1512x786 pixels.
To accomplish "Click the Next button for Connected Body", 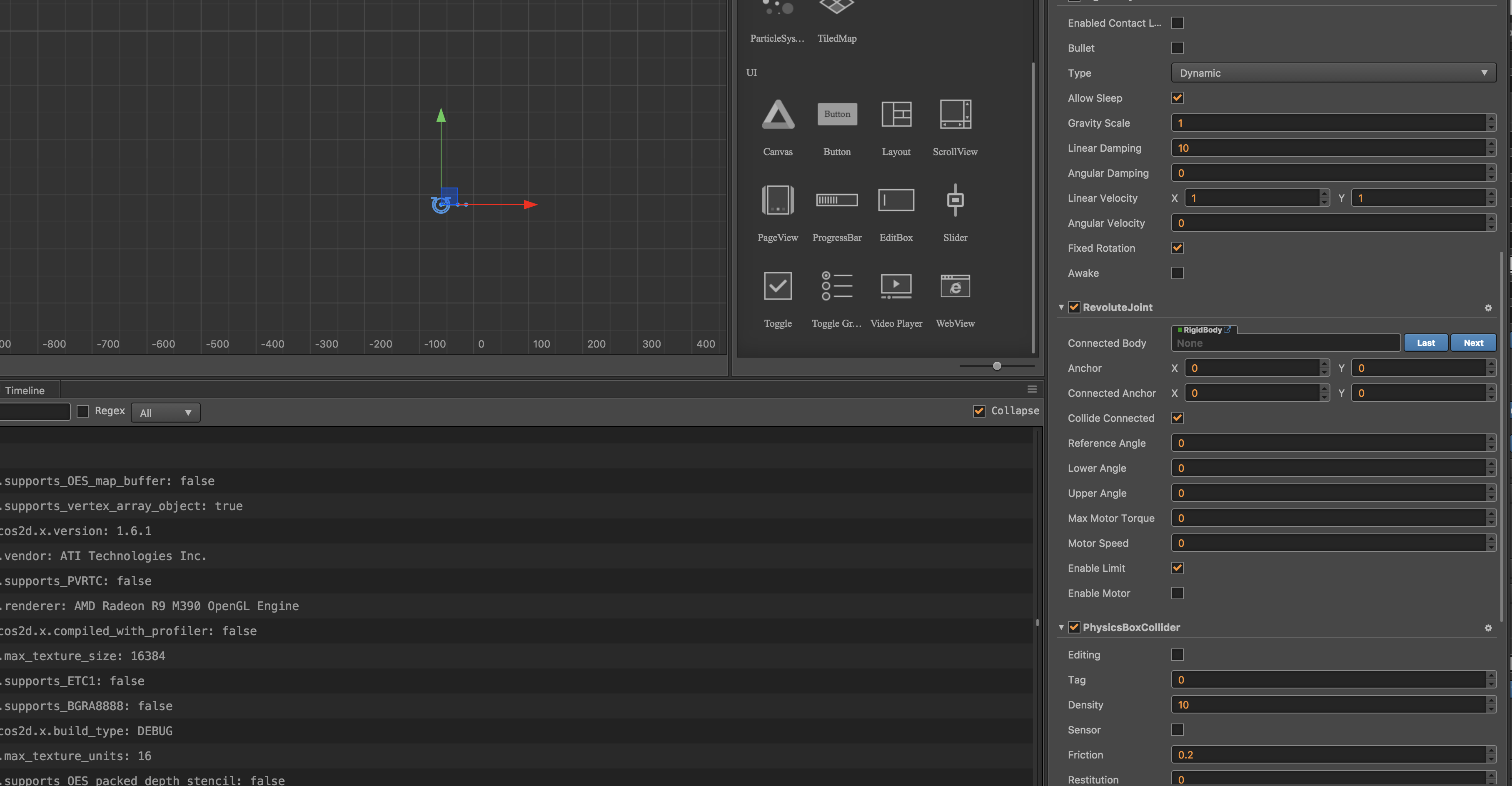I will [1473, 343].
